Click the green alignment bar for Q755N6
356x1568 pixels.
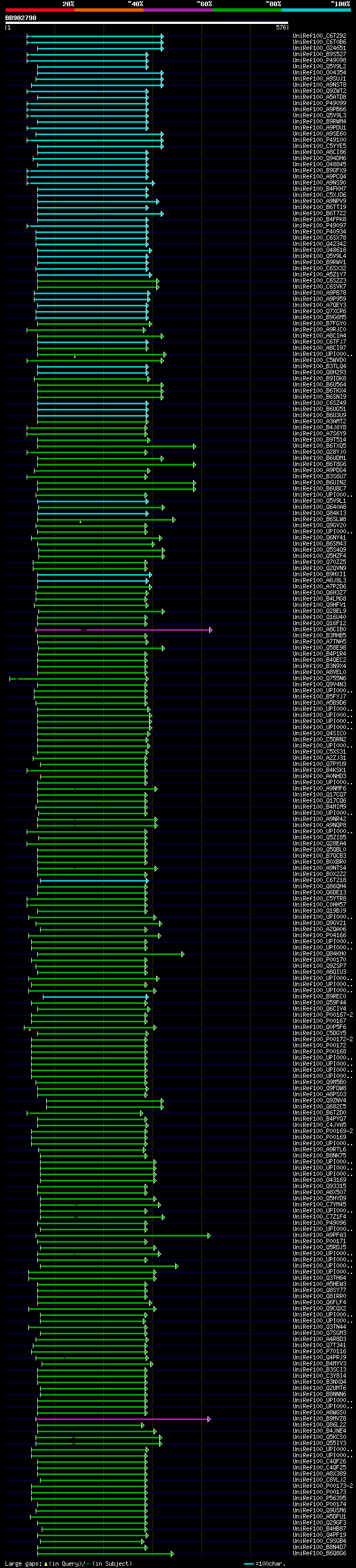point(78,679)
